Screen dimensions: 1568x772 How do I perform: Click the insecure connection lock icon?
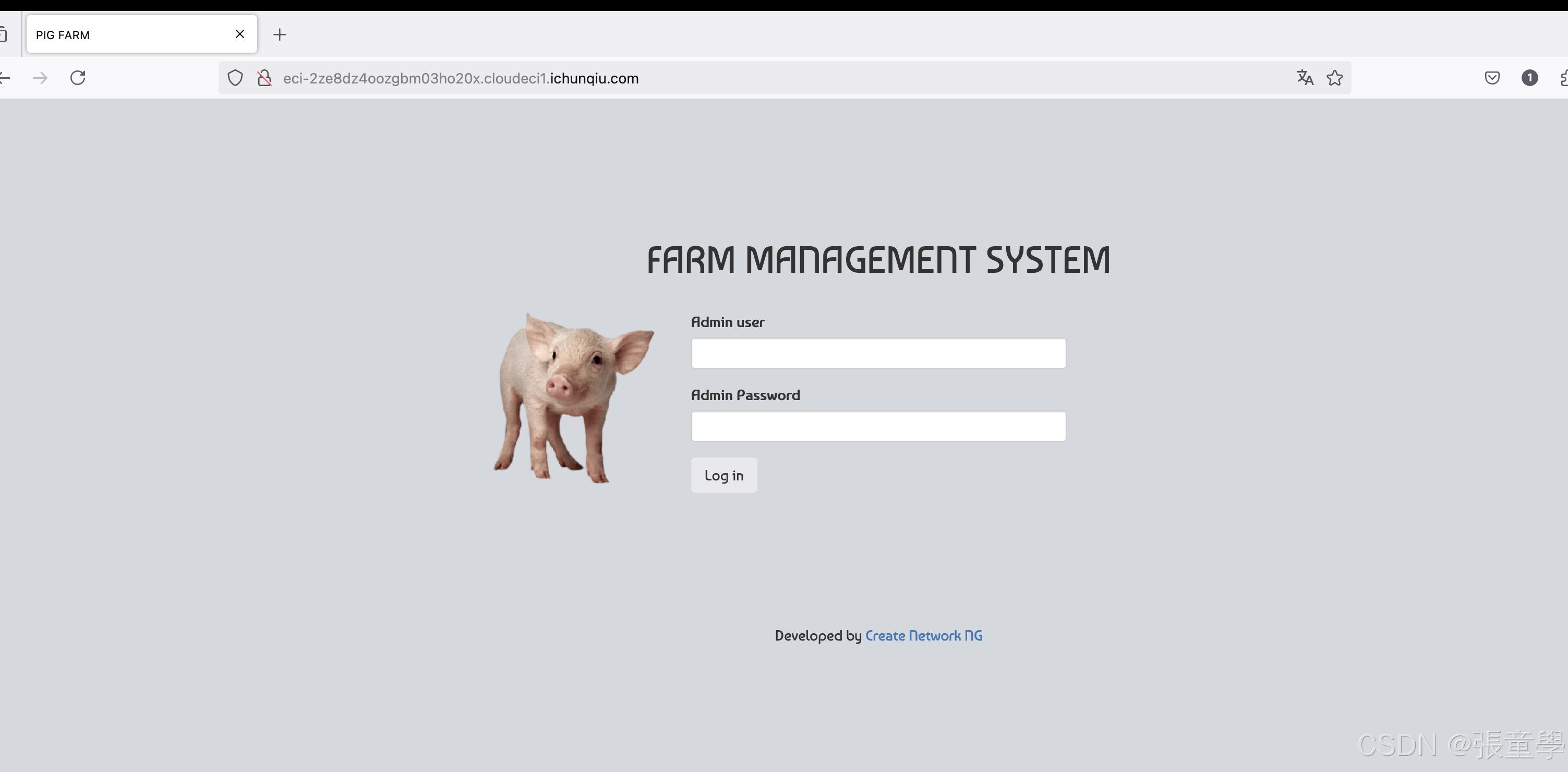pyautogui.click(x=264, y=78)
